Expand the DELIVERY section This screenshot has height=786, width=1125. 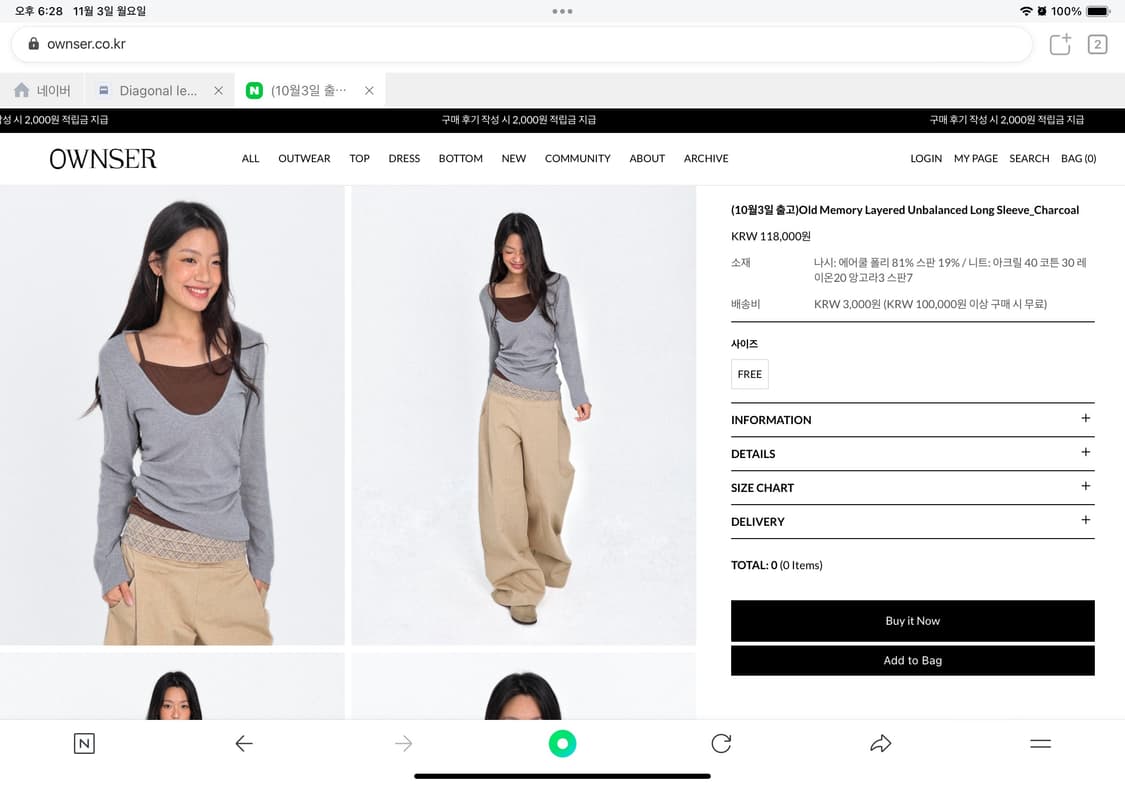1085,521
